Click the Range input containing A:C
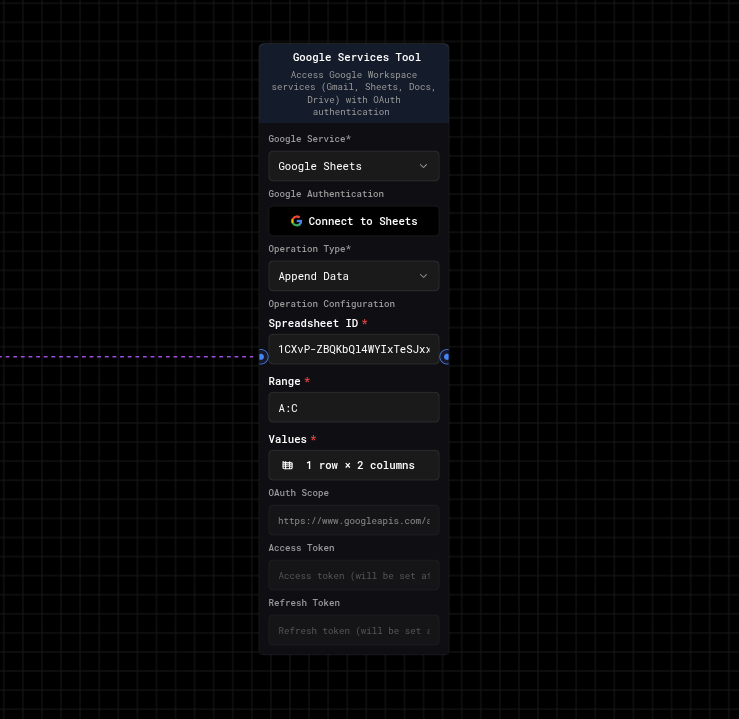739x719 pixels. point(353,408)
